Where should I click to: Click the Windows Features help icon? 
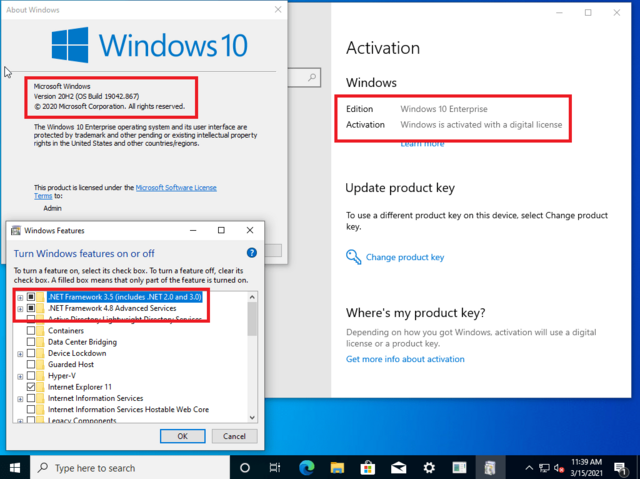coord(252,253)
